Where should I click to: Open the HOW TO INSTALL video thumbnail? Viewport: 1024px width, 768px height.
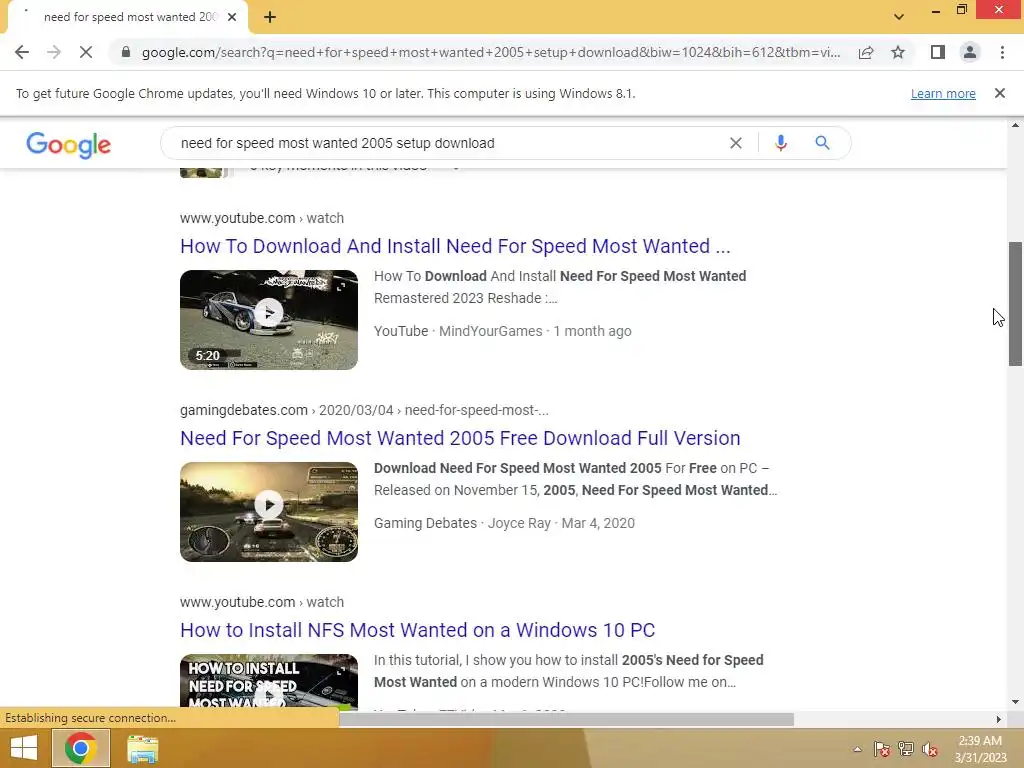(269, 681)
